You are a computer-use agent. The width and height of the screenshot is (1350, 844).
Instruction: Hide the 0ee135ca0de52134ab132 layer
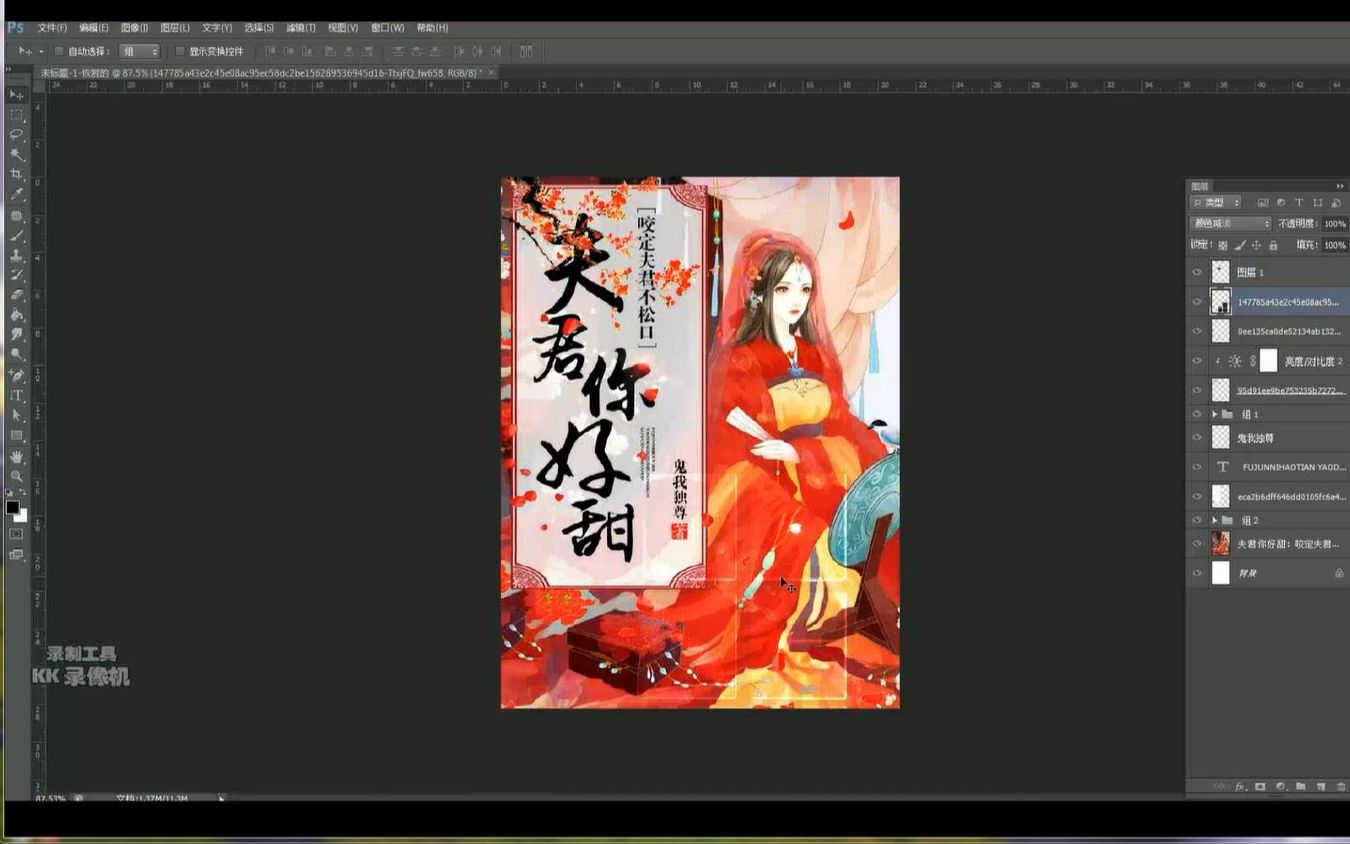1197,331
